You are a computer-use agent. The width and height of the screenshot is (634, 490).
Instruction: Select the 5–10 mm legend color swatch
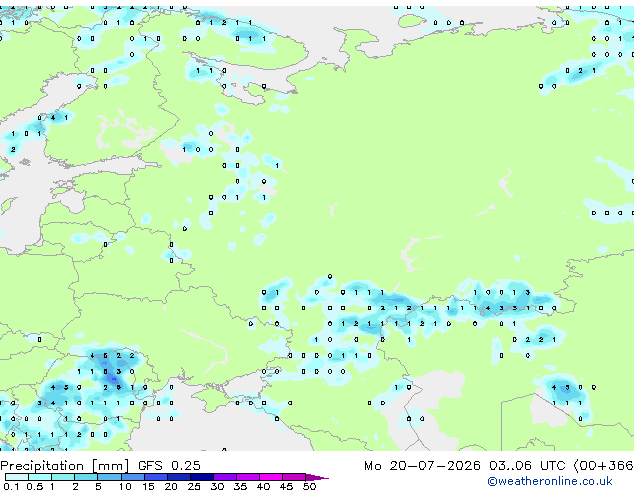tap(109, 477)
